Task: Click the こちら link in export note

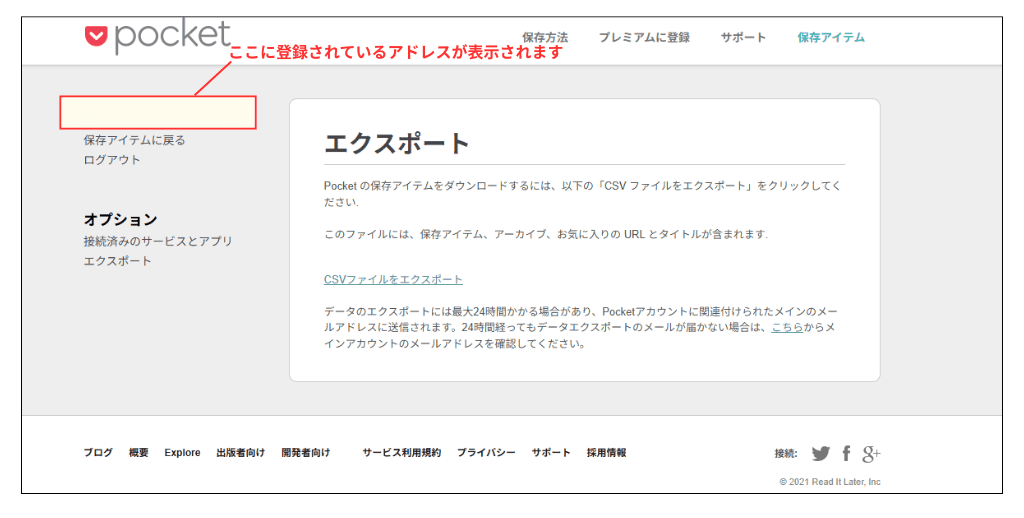Action: 787,327
